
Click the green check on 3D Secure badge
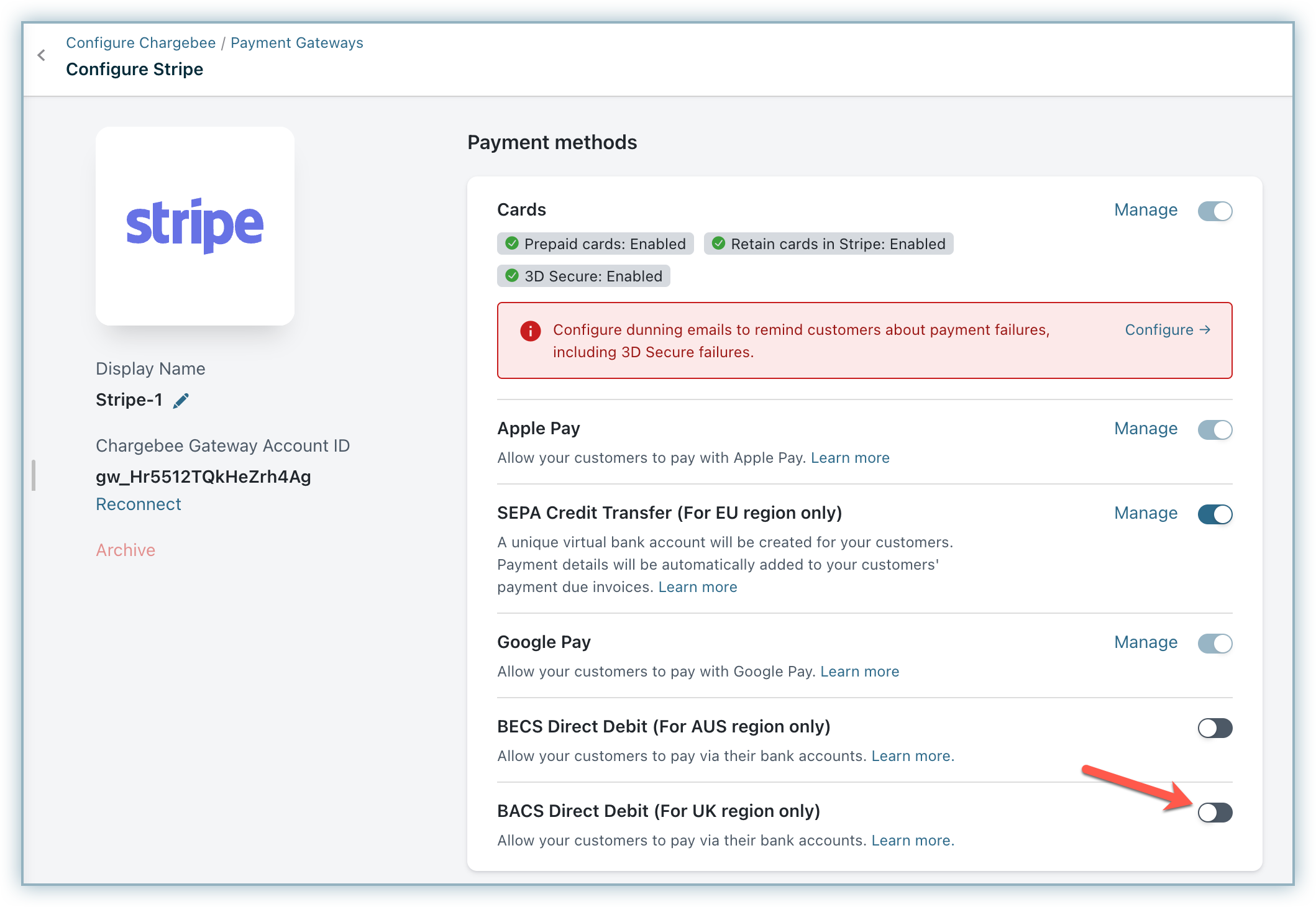click(x=512, y=276)
